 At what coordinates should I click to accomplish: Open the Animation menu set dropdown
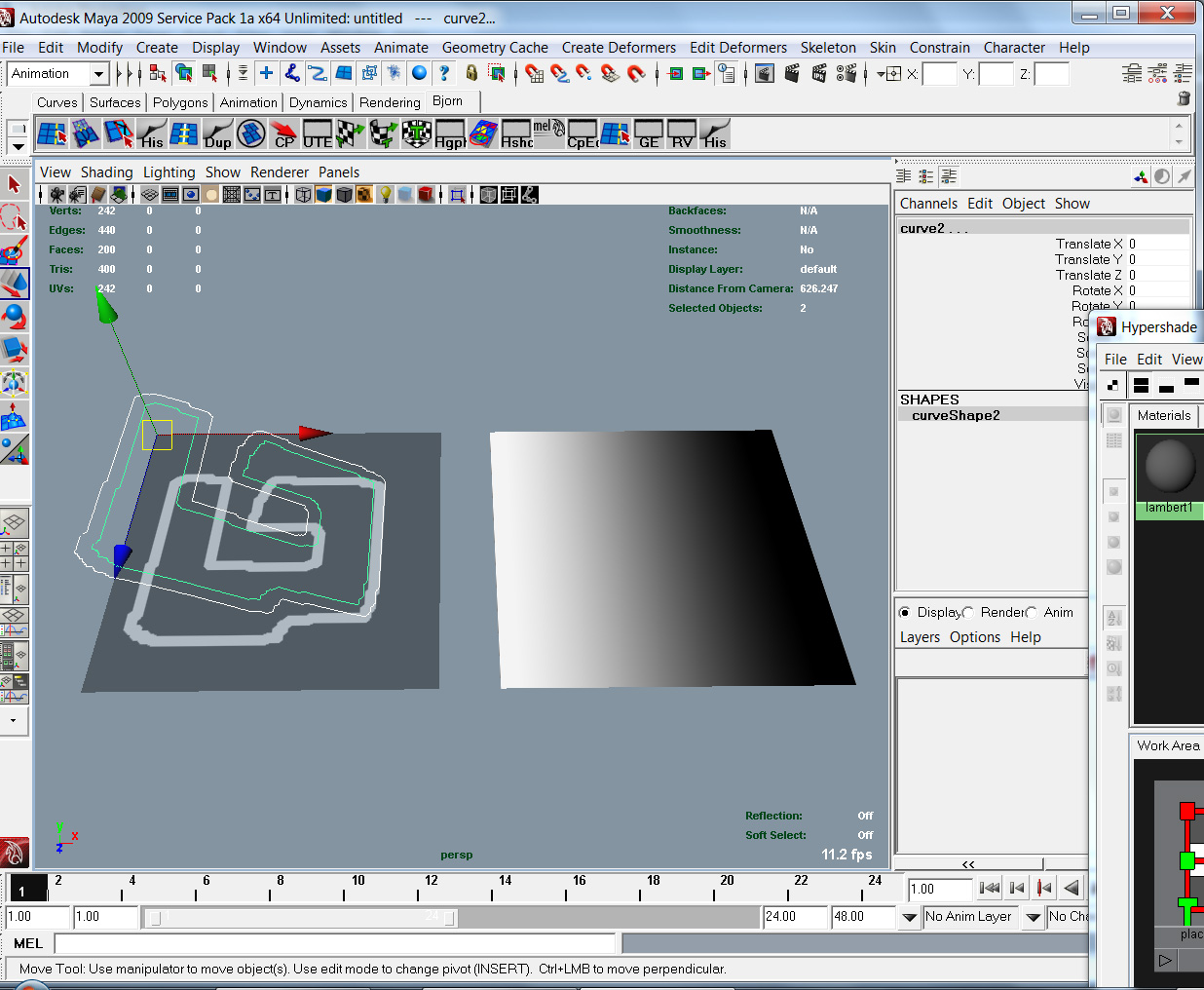click(x=58, y=73)
